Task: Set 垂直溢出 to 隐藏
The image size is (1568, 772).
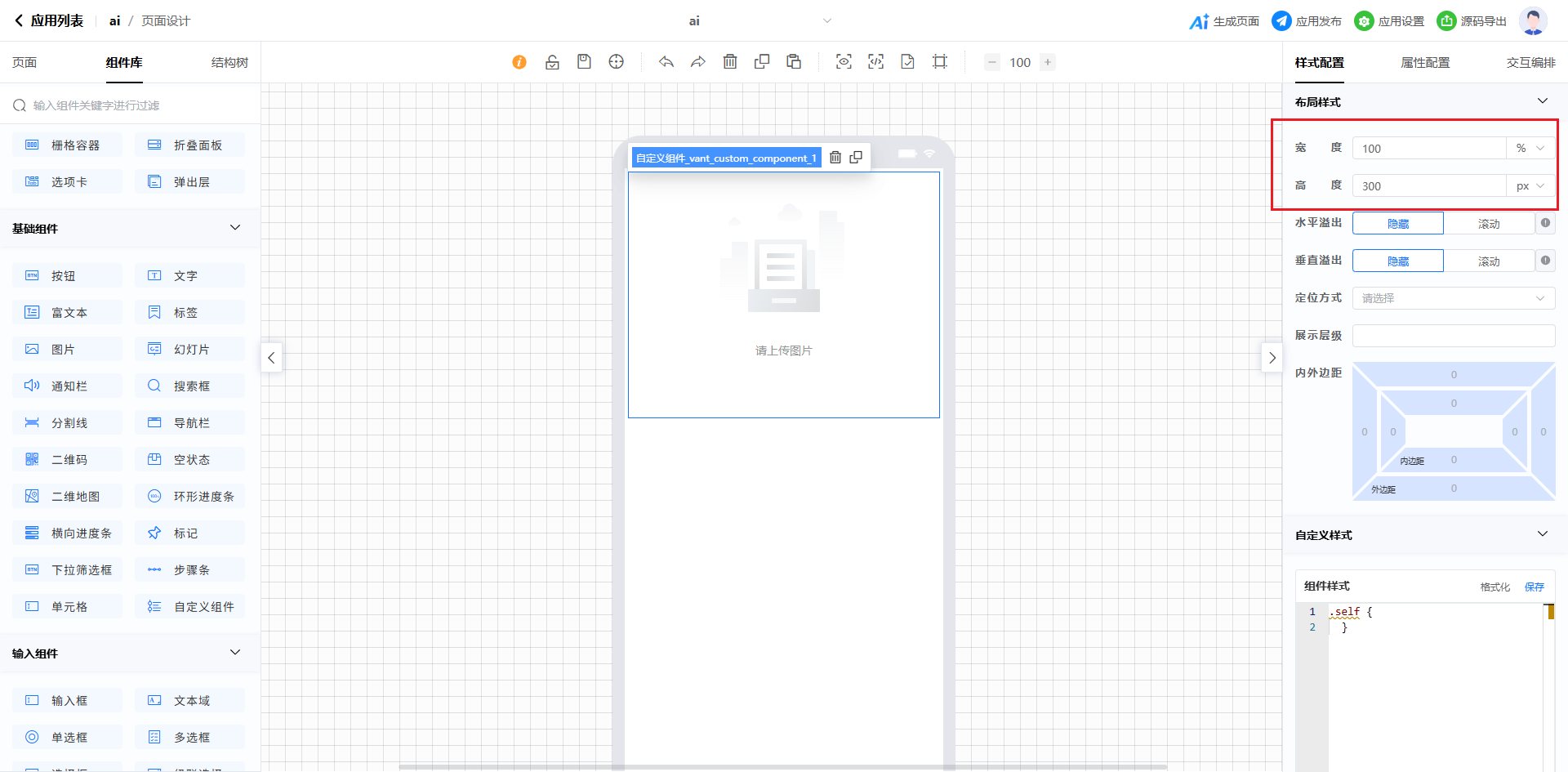Action: [1397, 261]
